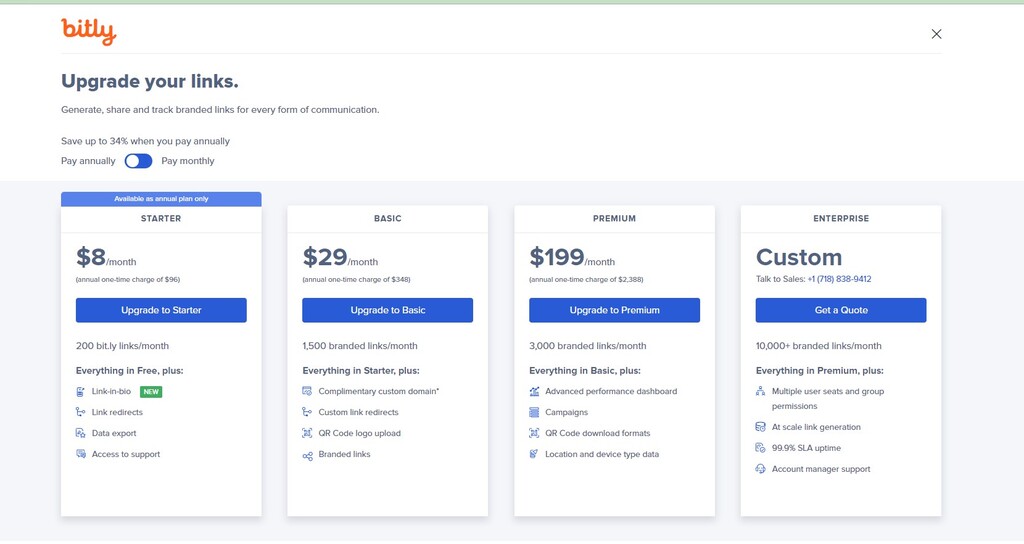Click the Multiple user seats icon
1024x544 pixels.
click(760, 391)
